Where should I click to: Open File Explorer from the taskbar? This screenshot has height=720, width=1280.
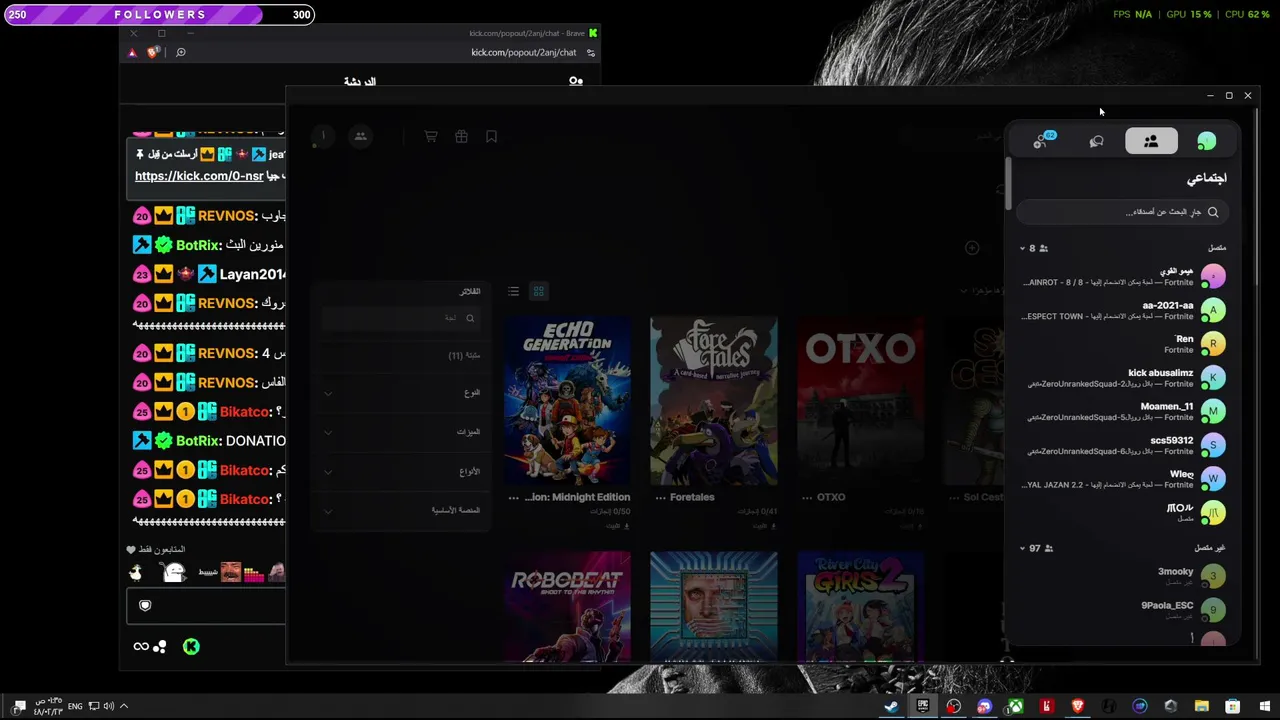pos(1202,707)
